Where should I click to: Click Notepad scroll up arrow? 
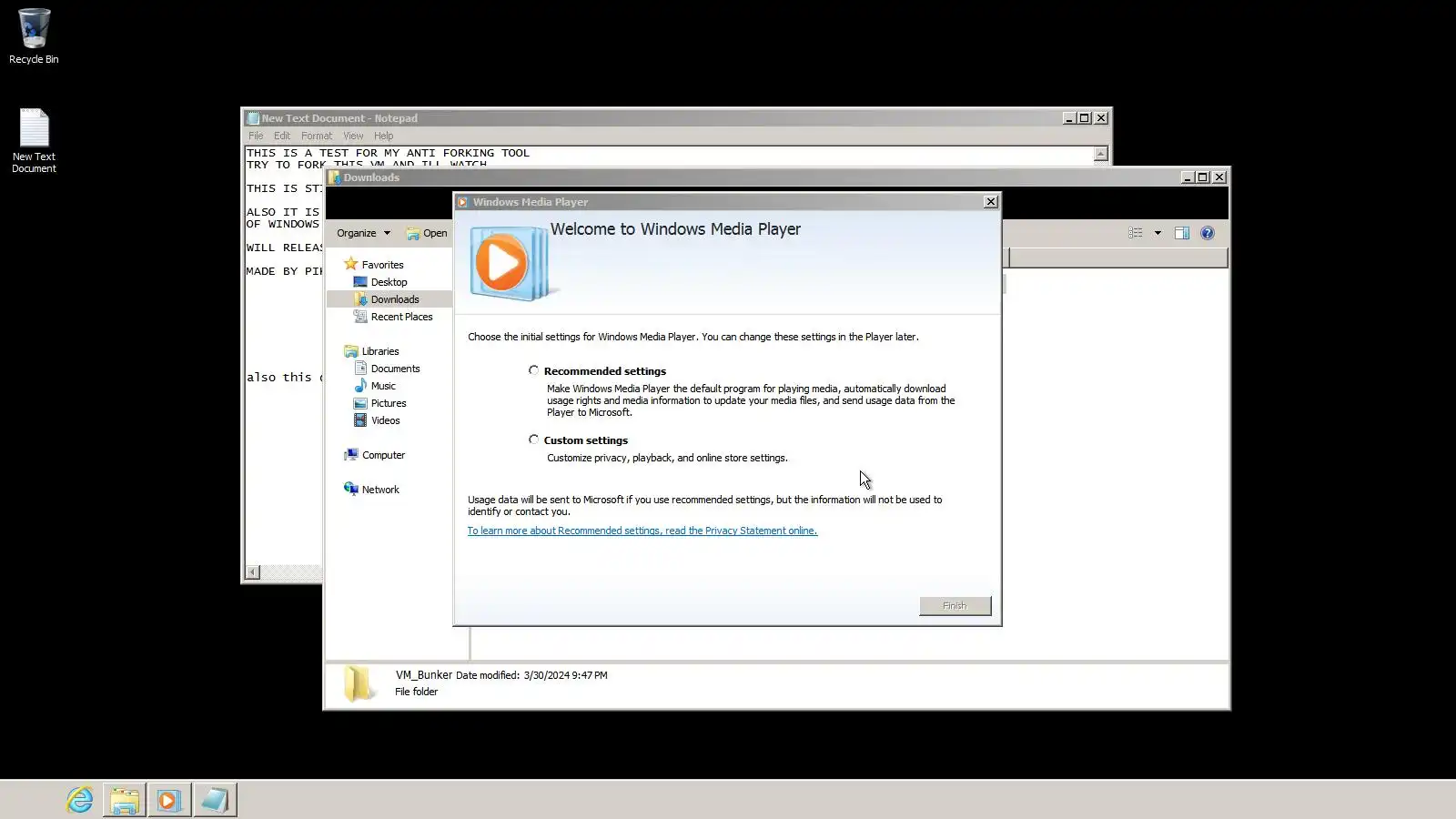[1101, 154]
